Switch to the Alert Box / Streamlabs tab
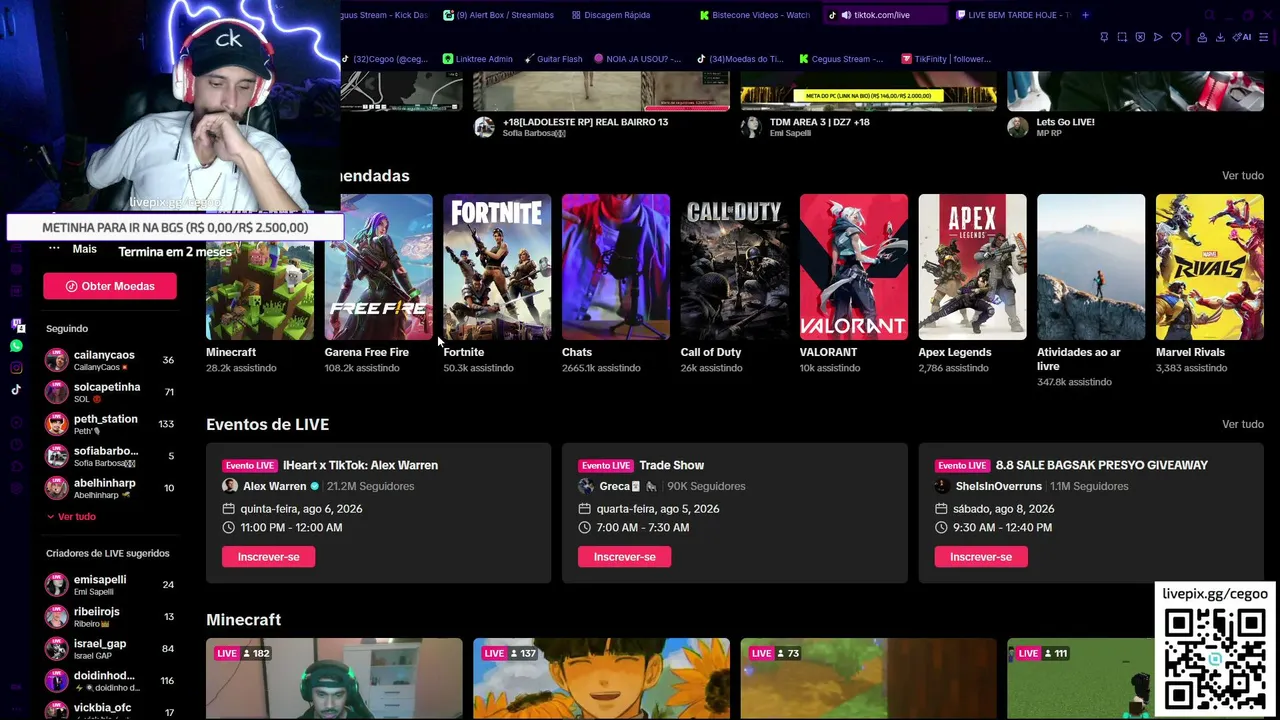The height and width of the screenshot is (720, 1280). 498,15
